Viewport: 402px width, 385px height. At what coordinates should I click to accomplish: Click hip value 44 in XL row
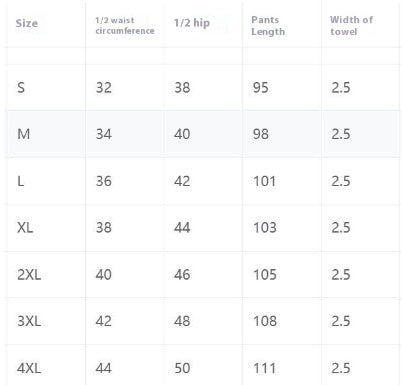click(182, 228)
